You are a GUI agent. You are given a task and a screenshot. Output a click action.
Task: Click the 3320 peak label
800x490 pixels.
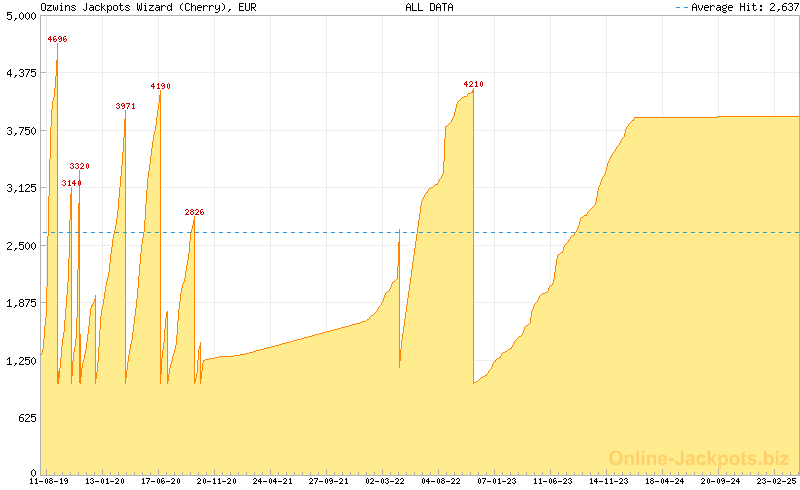(80, 165)
